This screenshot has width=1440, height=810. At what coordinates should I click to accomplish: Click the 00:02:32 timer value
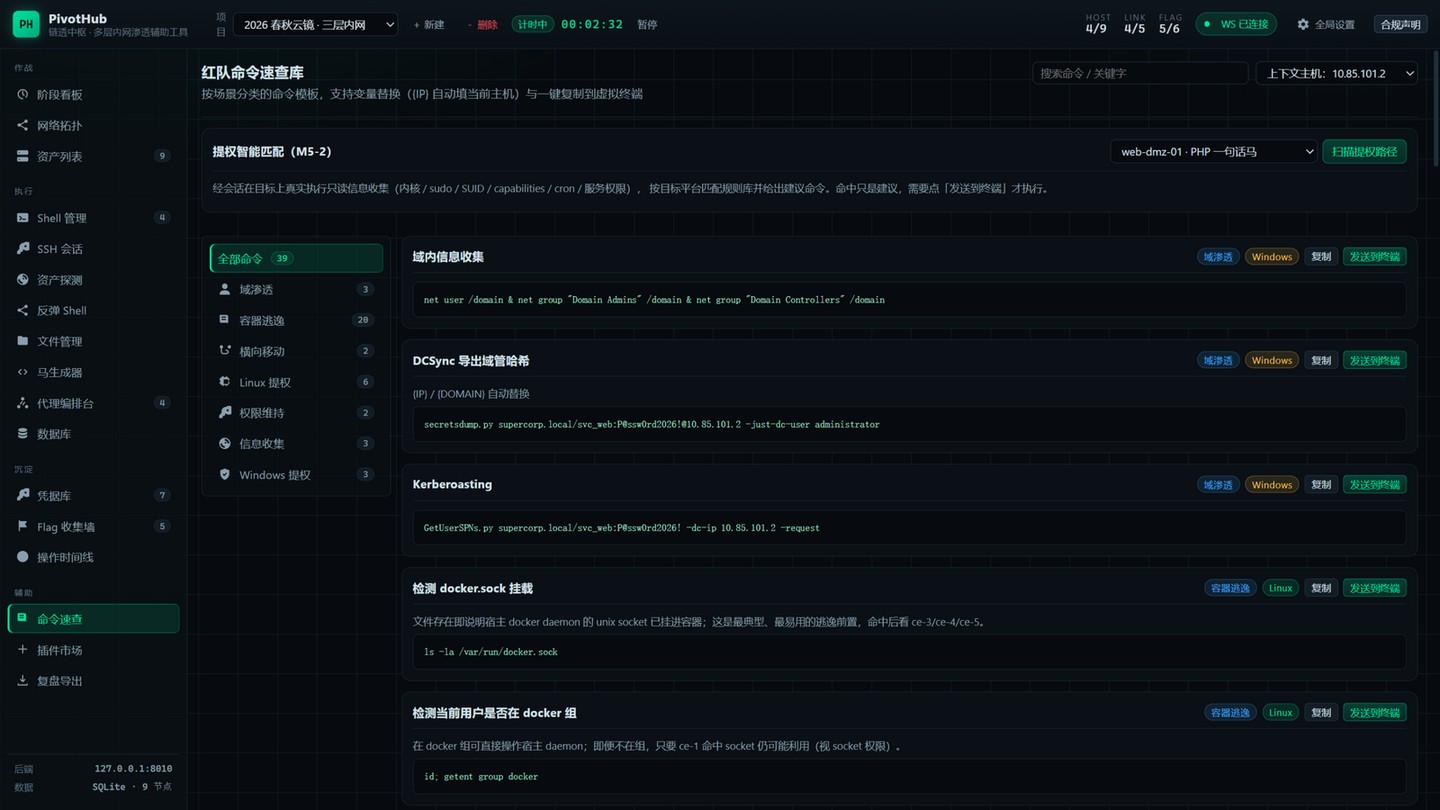pos(592,24)
